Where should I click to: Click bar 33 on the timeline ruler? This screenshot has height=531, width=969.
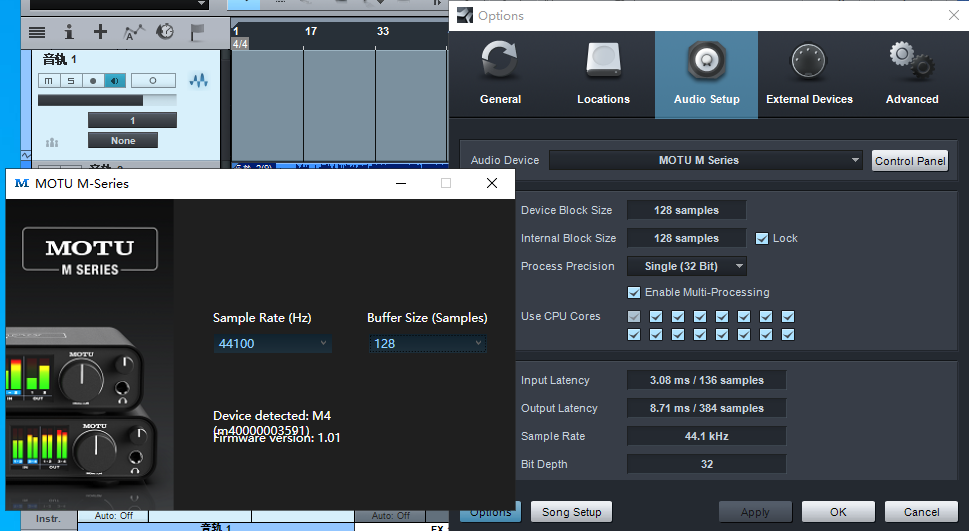click(383, 31)
